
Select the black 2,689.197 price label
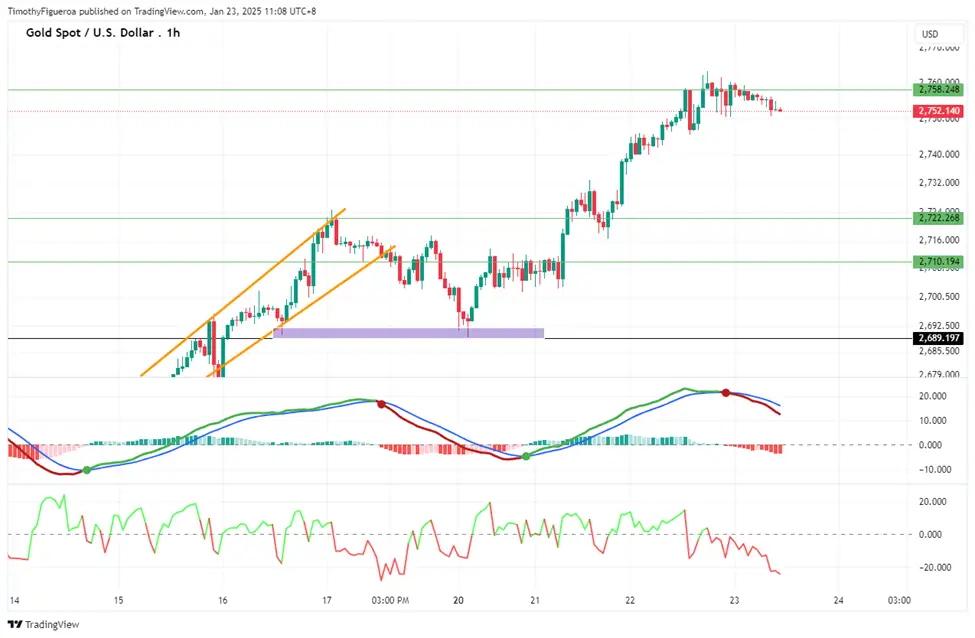939,338
